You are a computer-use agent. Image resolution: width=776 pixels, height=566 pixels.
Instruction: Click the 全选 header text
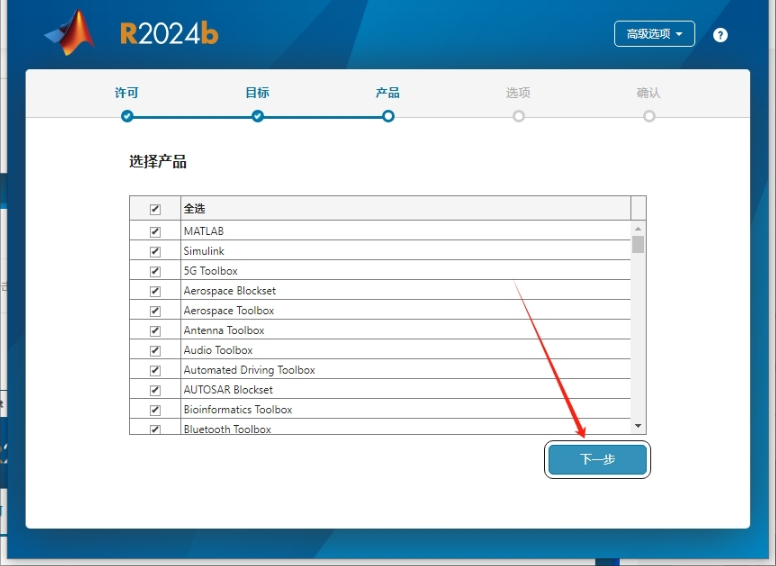(x=194, y=209)
